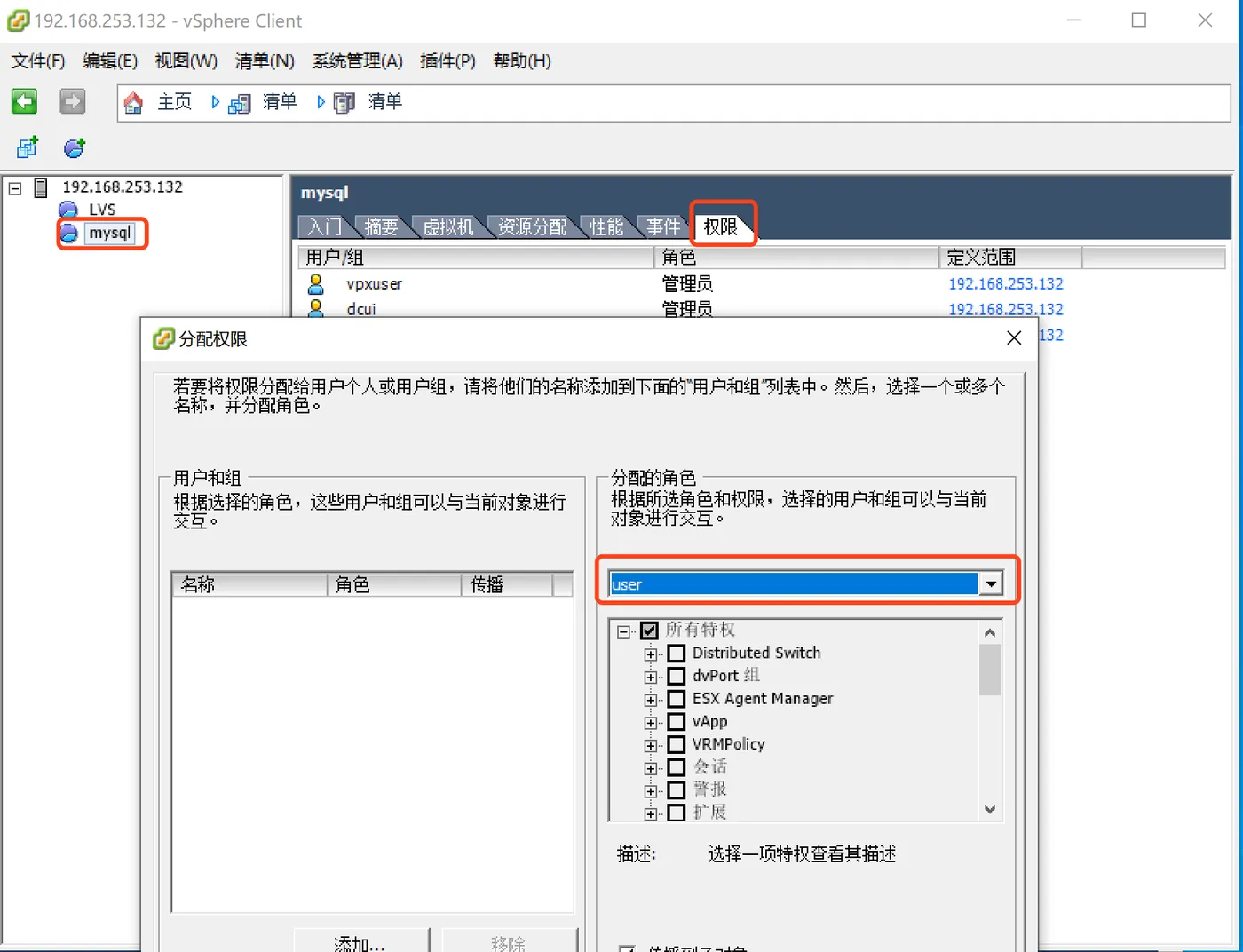Check the 会话 privilege checkbox
Image resolution: width=1243 pixels, height=952 pixels.
click(x=677, y=767)
